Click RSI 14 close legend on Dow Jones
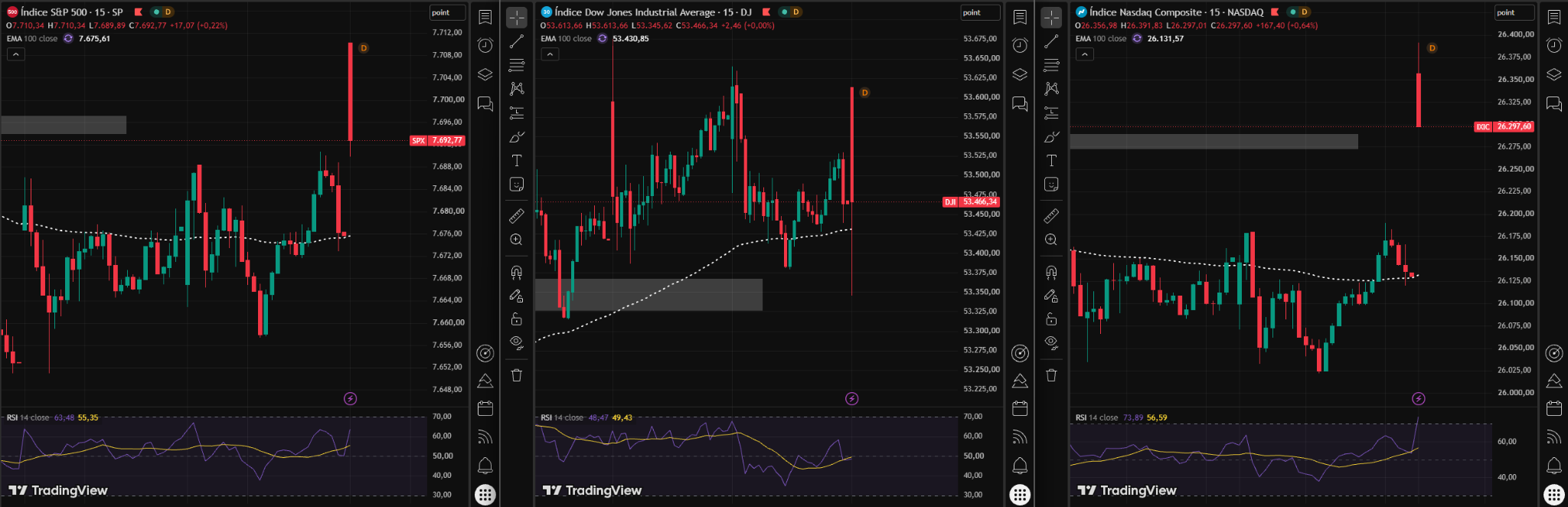The image size is (1568, 507). pos(562,417)
